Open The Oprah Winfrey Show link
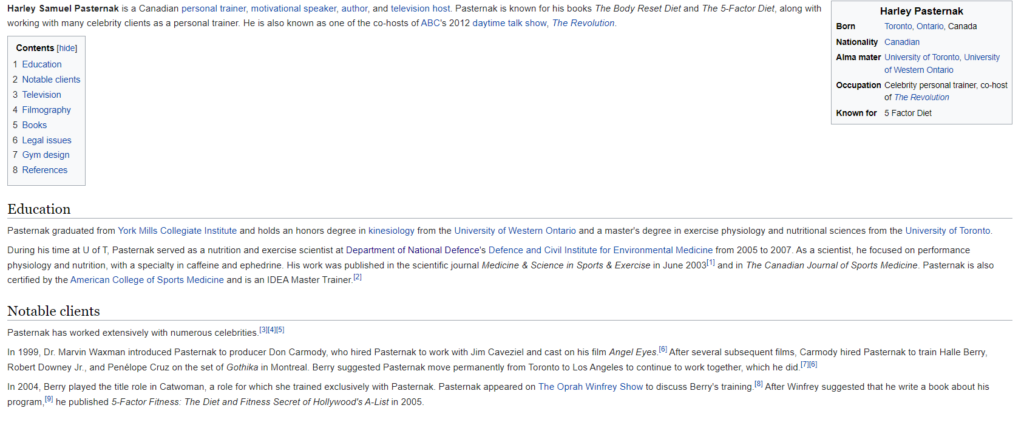The image size is (1024, 422). [590, 386]
